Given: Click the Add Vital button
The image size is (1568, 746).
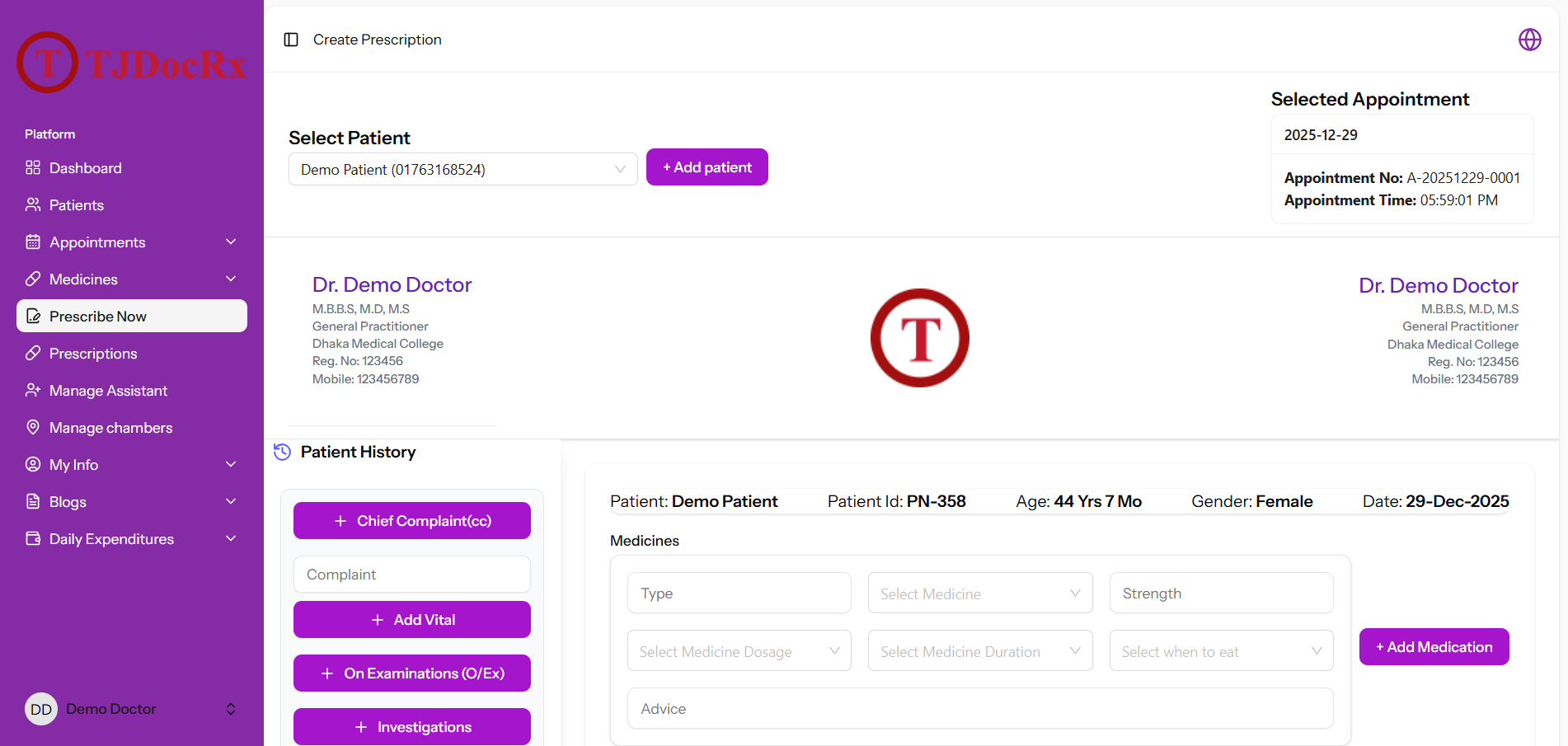Looking at the screenshot, I should pyautogui.click(x=412, y=619).
